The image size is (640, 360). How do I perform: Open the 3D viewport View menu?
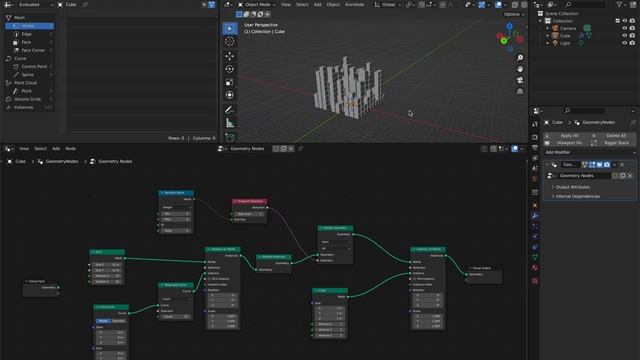pyautogui.click(x=286, y=4)
